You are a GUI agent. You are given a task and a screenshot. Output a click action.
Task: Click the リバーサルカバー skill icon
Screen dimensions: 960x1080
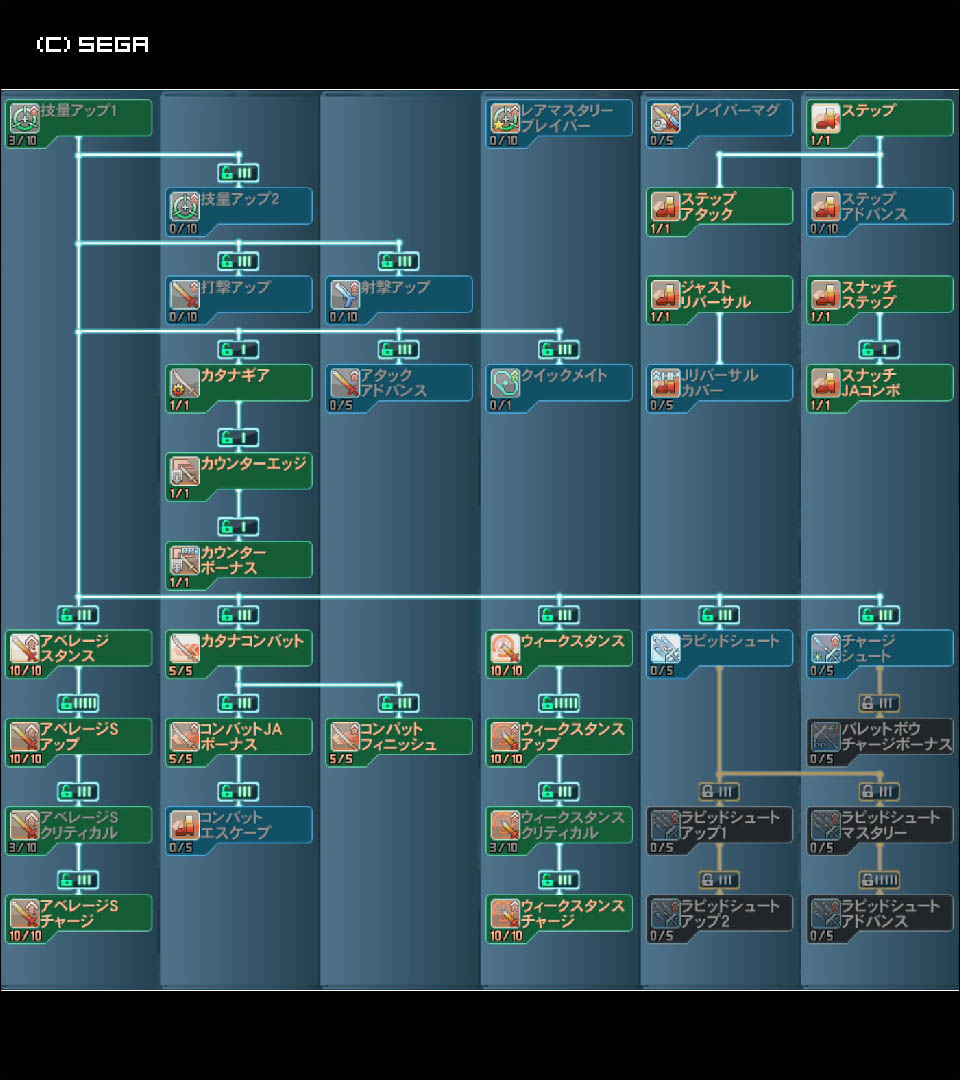click(666, 383)
